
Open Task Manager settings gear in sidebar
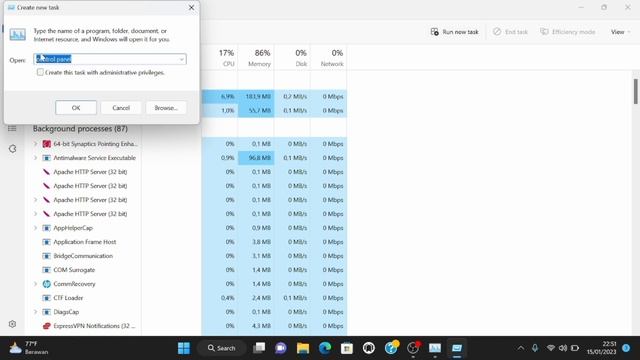tap(12, 324)
